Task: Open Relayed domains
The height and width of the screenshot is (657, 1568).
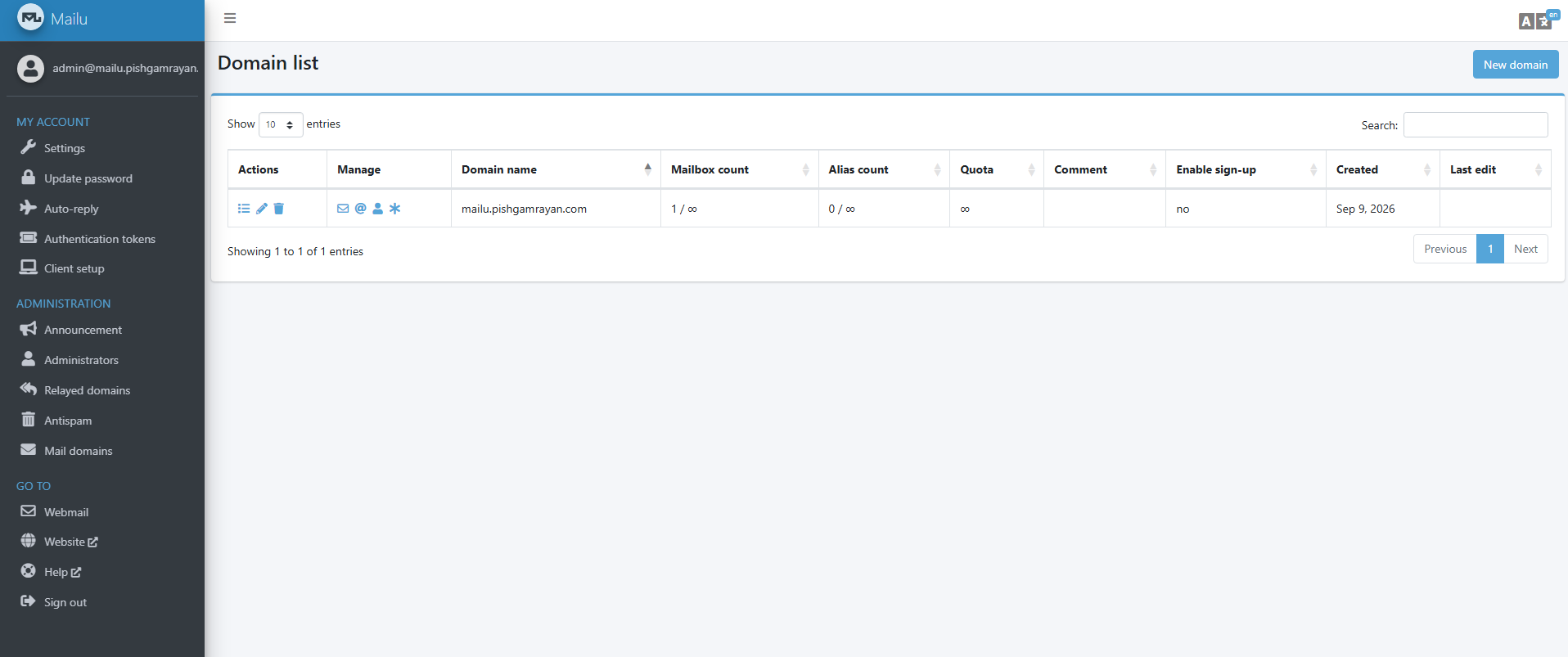Action: point(102,390)
